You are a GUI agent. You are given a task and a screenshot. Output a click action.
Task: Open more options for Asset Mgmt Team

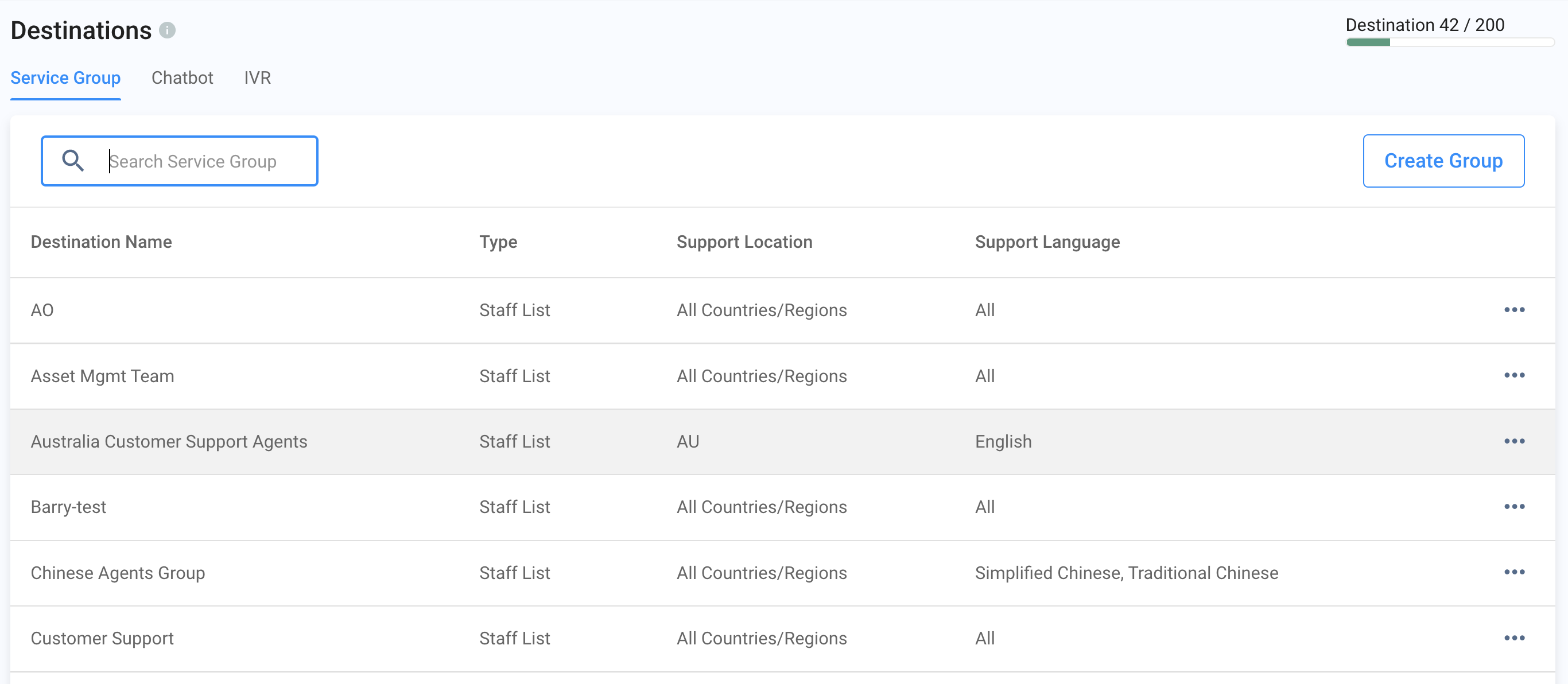[x=1514, y=375]
